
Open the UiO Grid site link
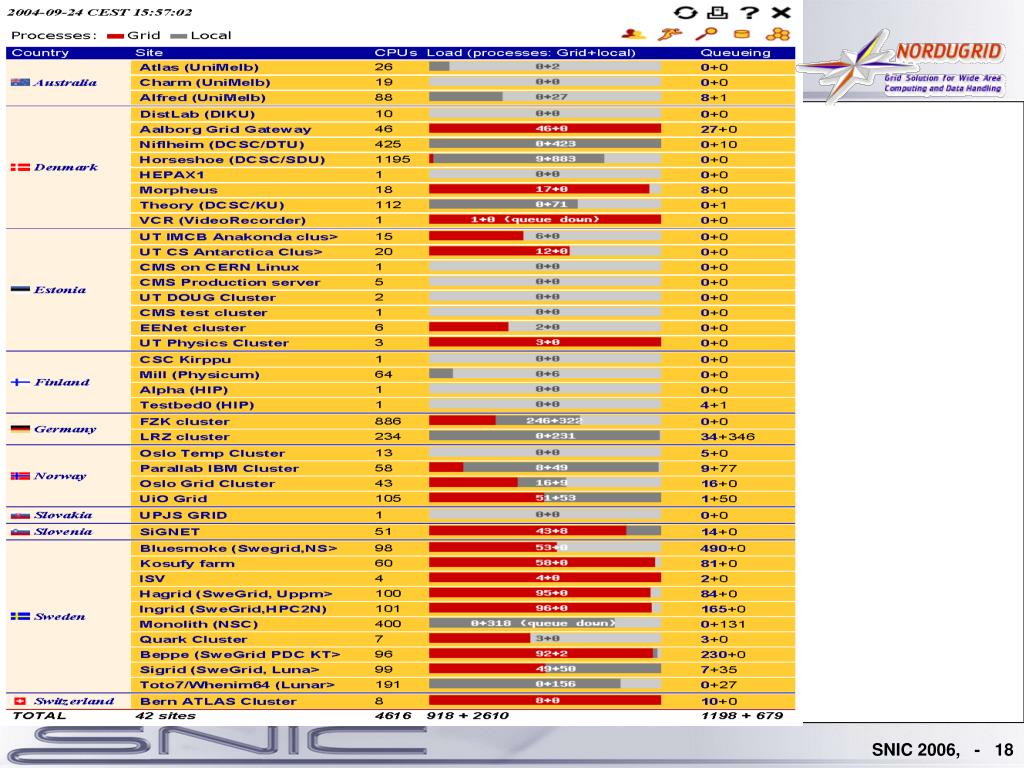coord(173,498)
